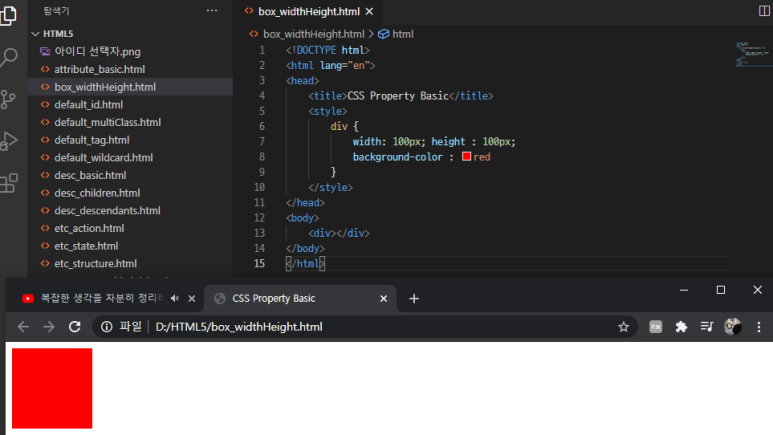Image resolution: width=773 pixels, height=435 pixels.
Task: Reload the browser page
Action: 74,326
